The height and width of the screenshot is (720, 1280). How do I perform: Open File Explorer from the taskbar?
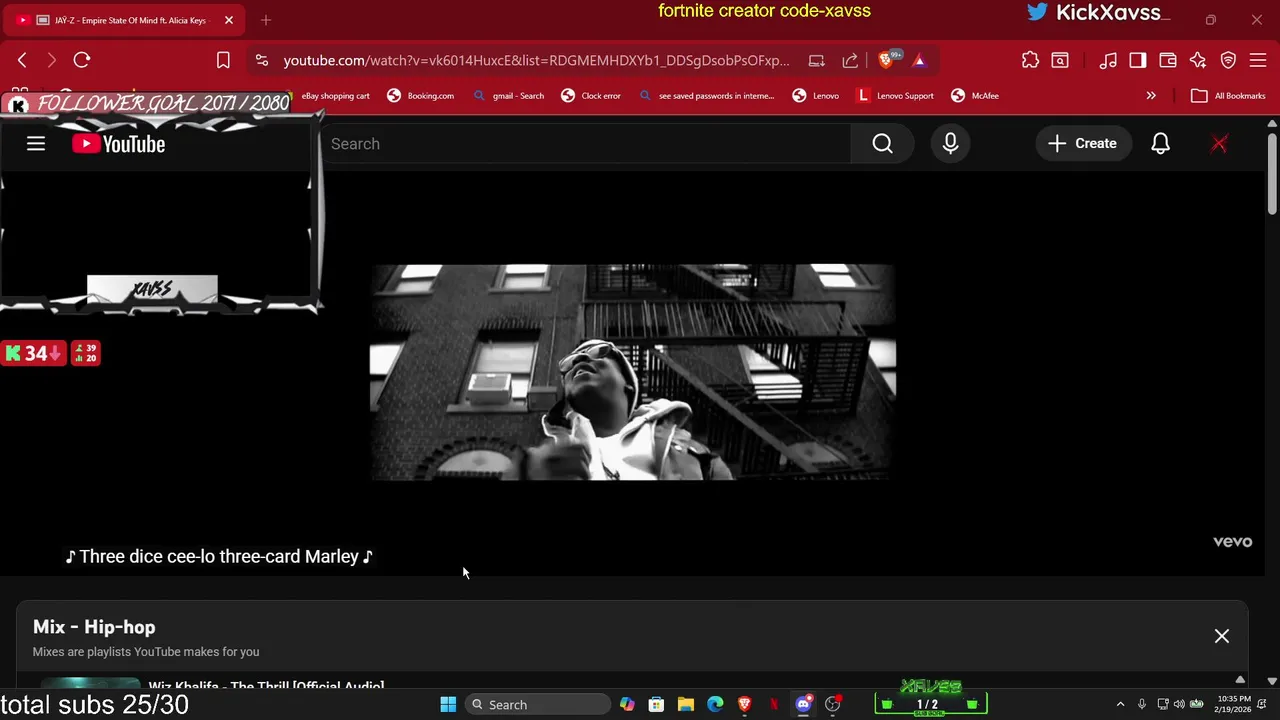tap(686, 705)
